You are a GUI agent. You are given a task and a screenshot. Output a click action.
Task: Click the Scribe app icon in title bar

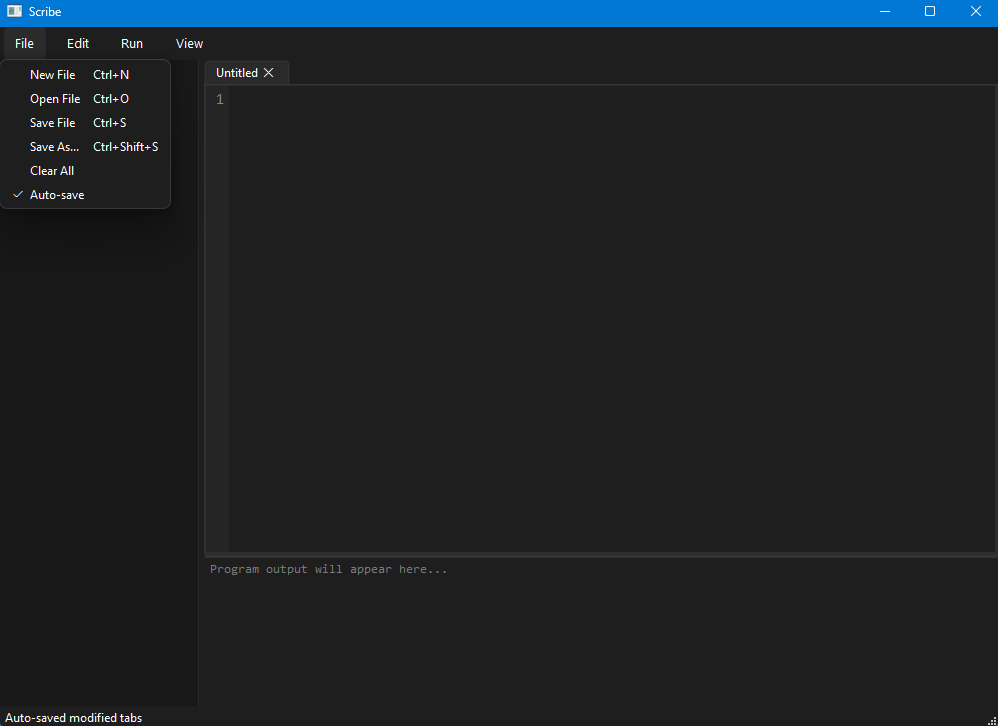pos(14,11)
